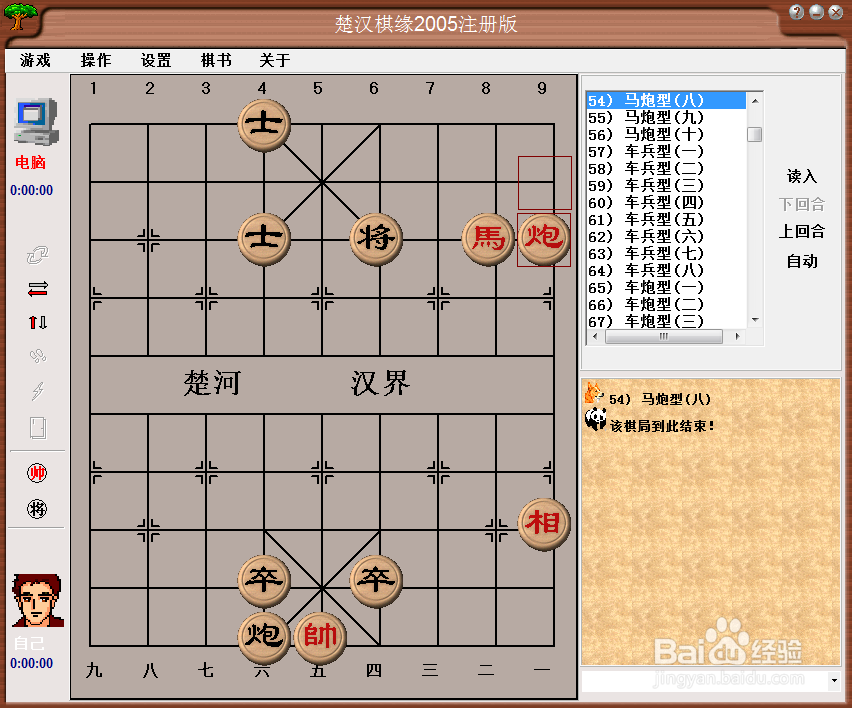Select list entry 57) 车兵型(一)
Viewport: 852px width, 708px height.
[x=666, y=152]
